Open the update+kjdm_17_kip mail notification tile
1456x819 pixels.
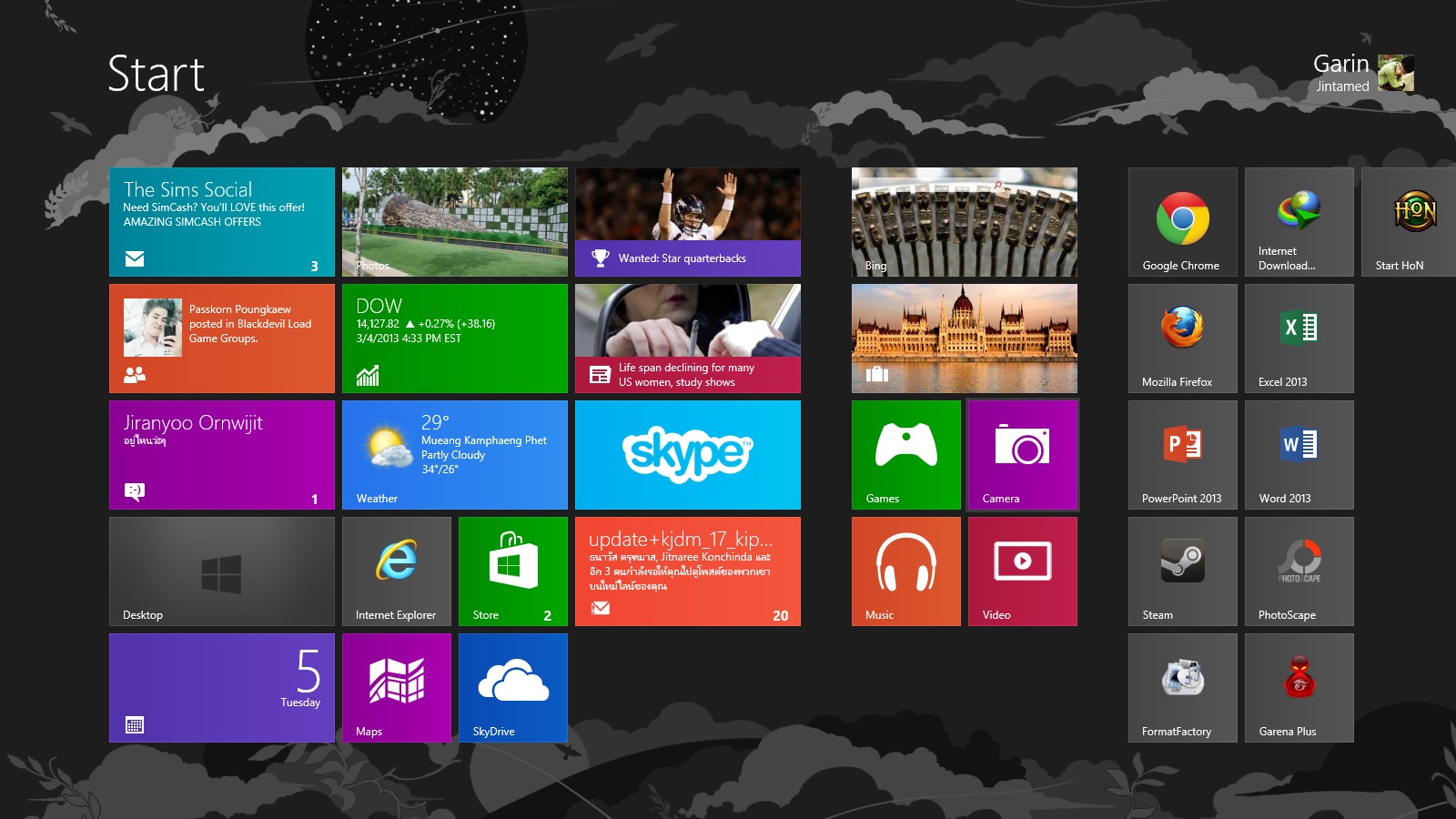click(688, 571)
